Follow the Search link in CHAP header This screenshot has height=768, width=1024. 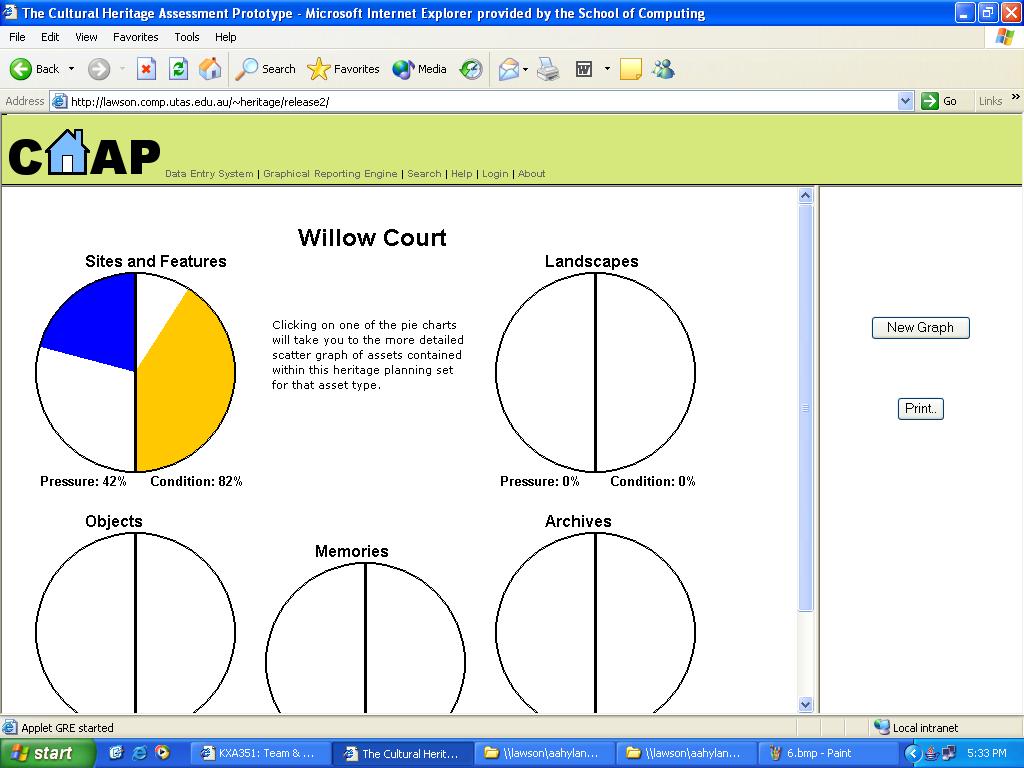pos(424,174)
